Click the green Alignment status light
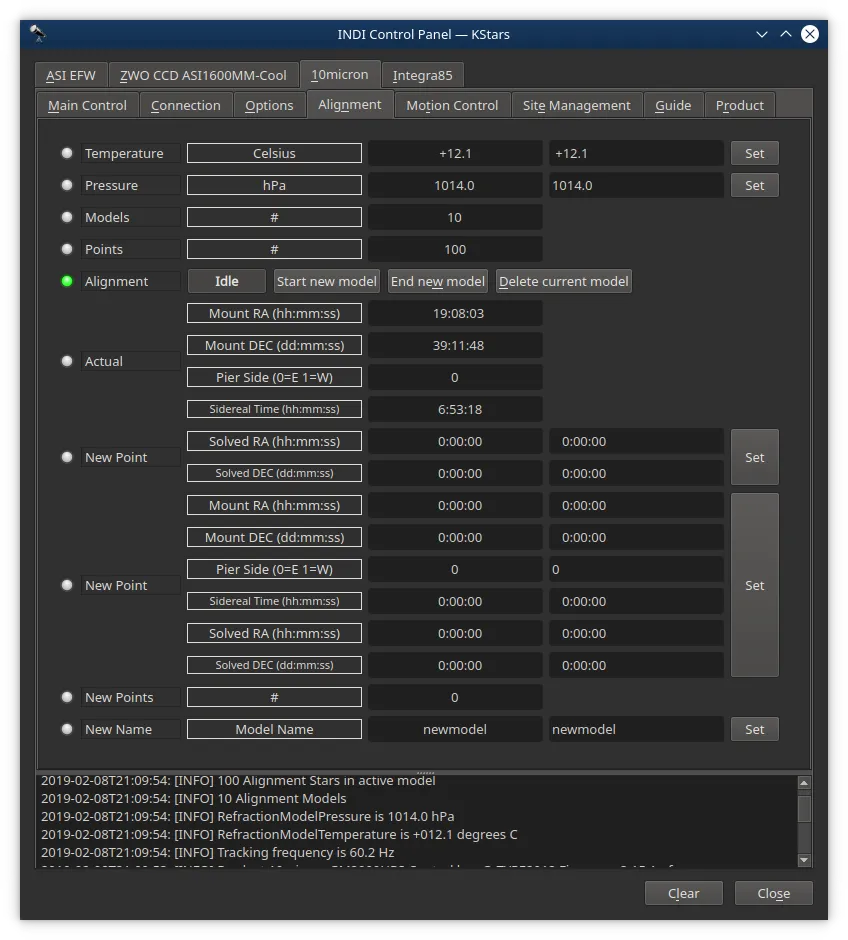The width and height of the screenshot is (848, 940). click(67, 281)
